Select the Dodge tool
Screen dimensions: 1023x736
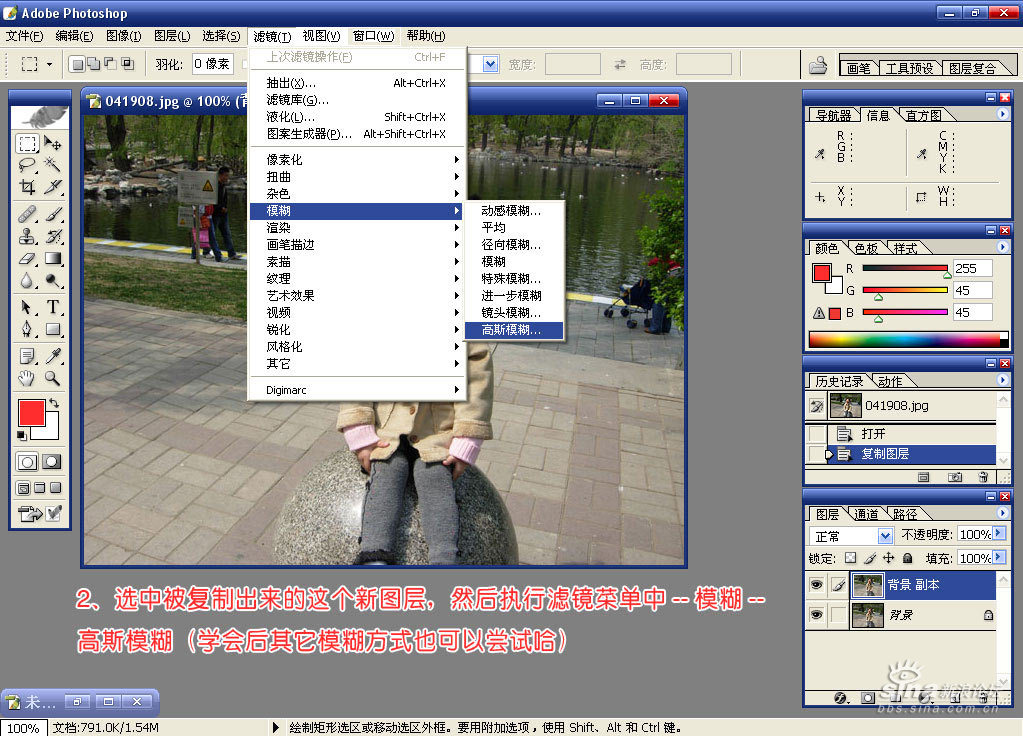pyautogui.click(x=53, y=281)
